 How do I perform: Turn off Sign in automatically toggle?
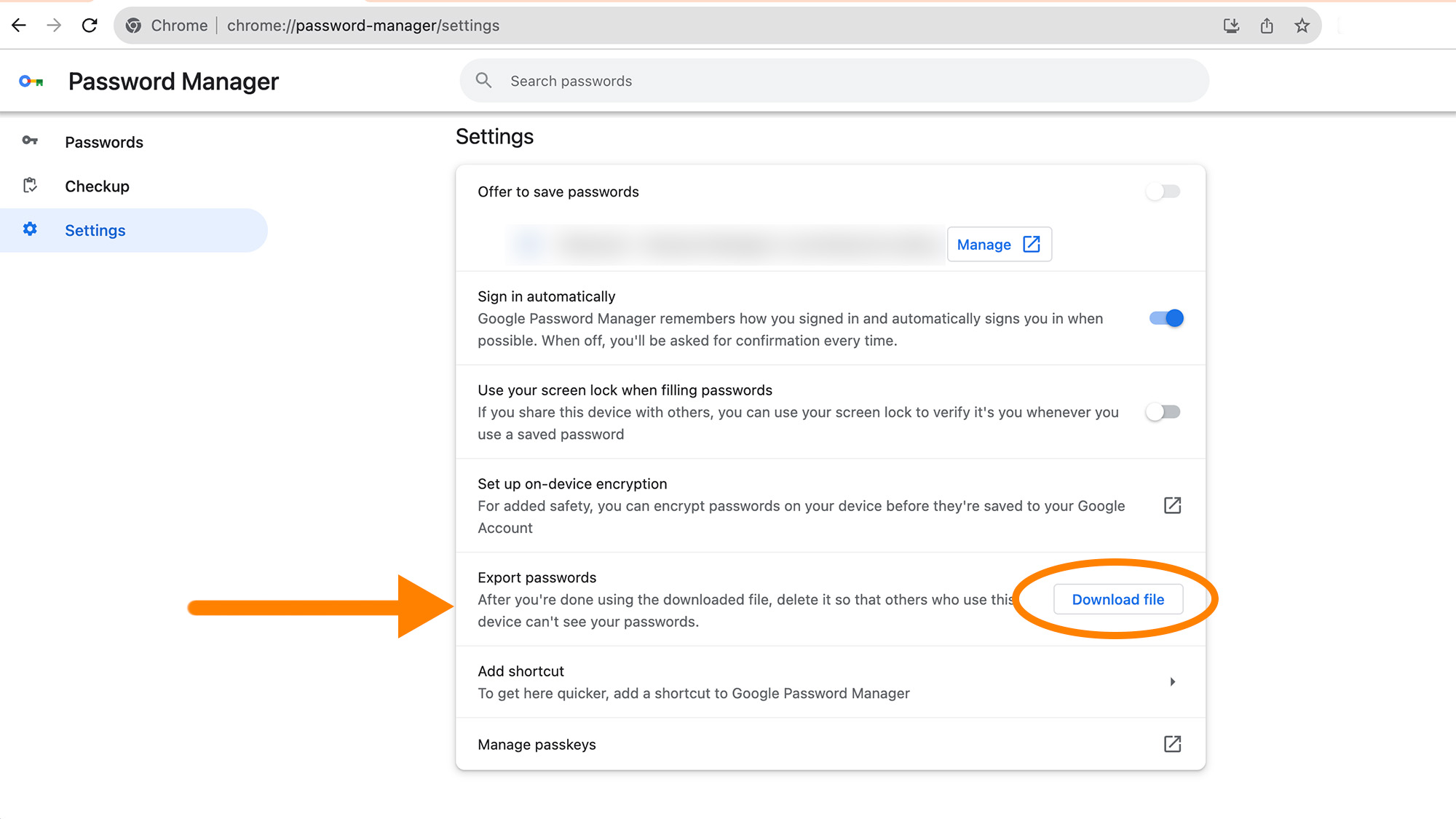(1166, 318)
